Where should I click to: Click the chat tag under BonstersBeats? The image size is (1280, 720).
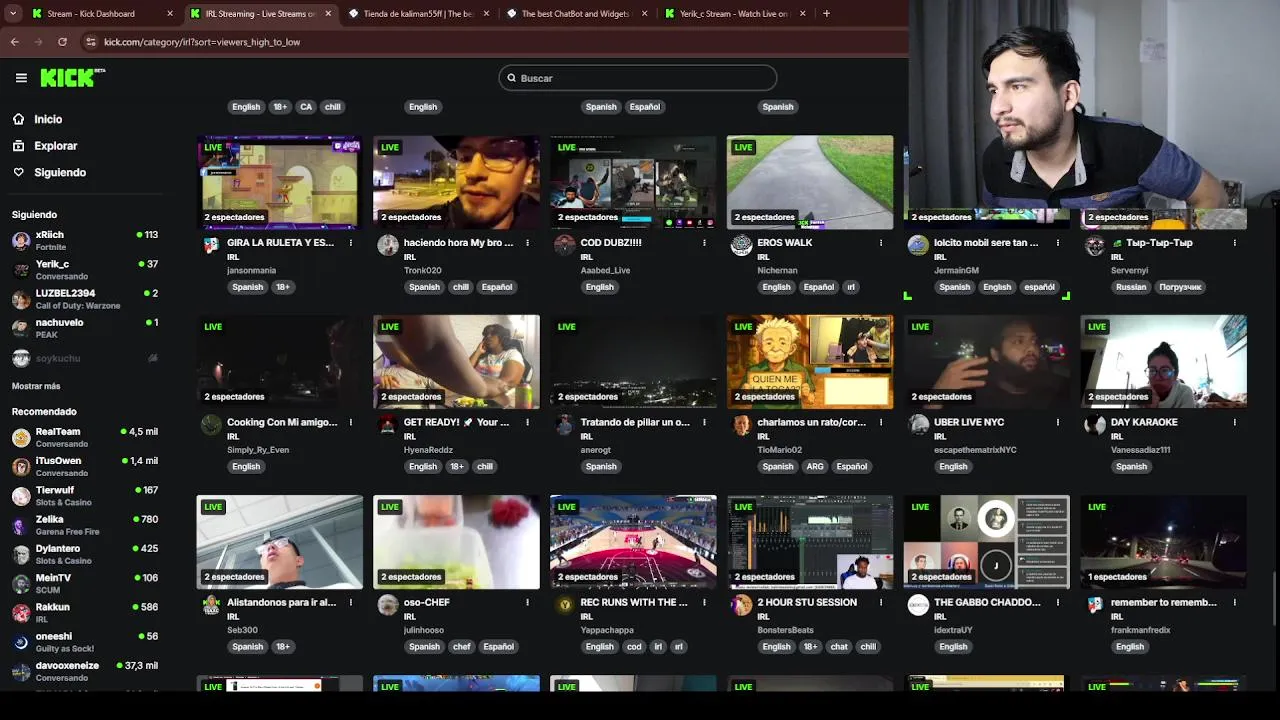[x=839, y=647]
